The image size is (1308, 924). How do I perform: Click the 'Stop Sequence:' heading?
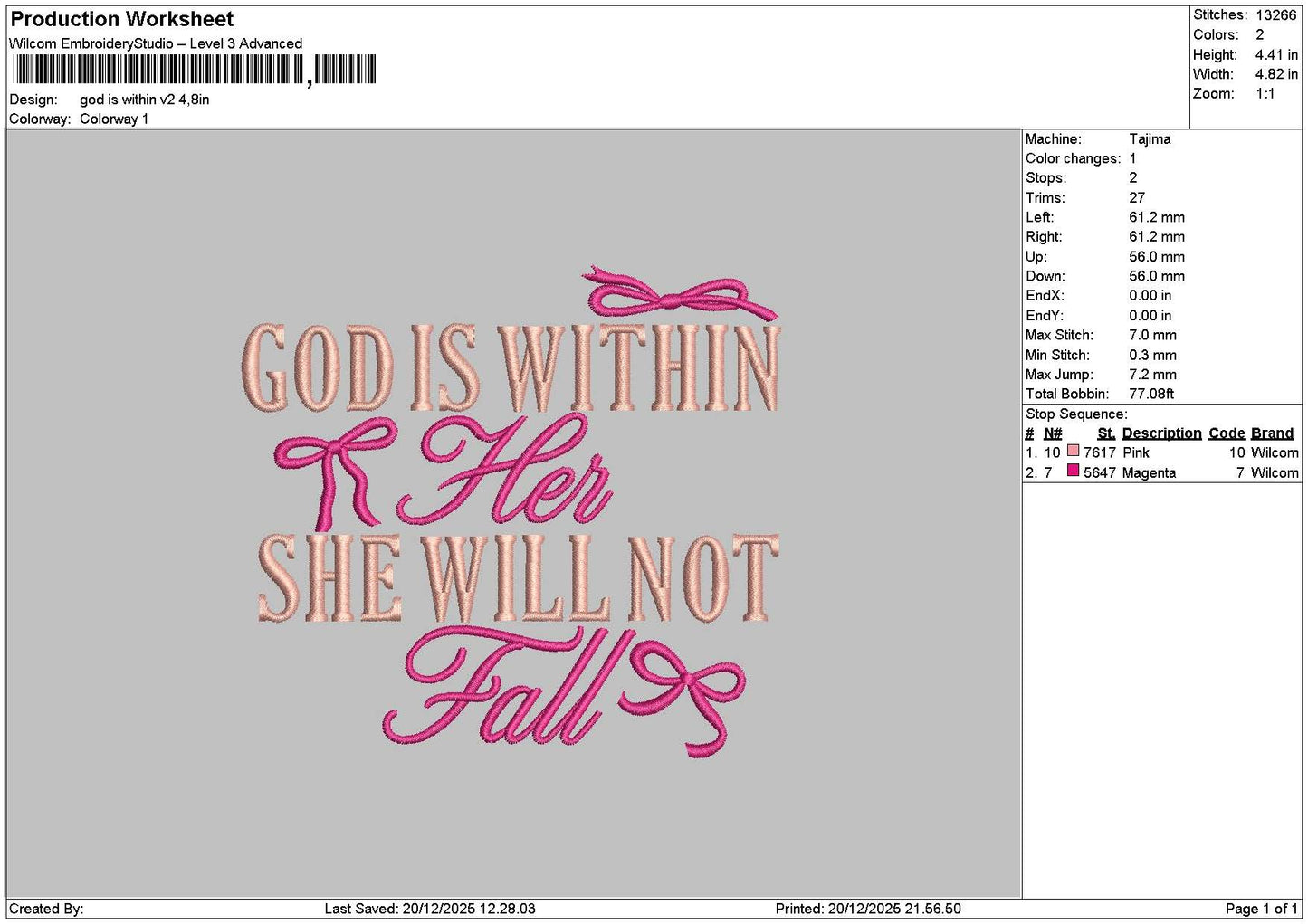point(1076,414)
